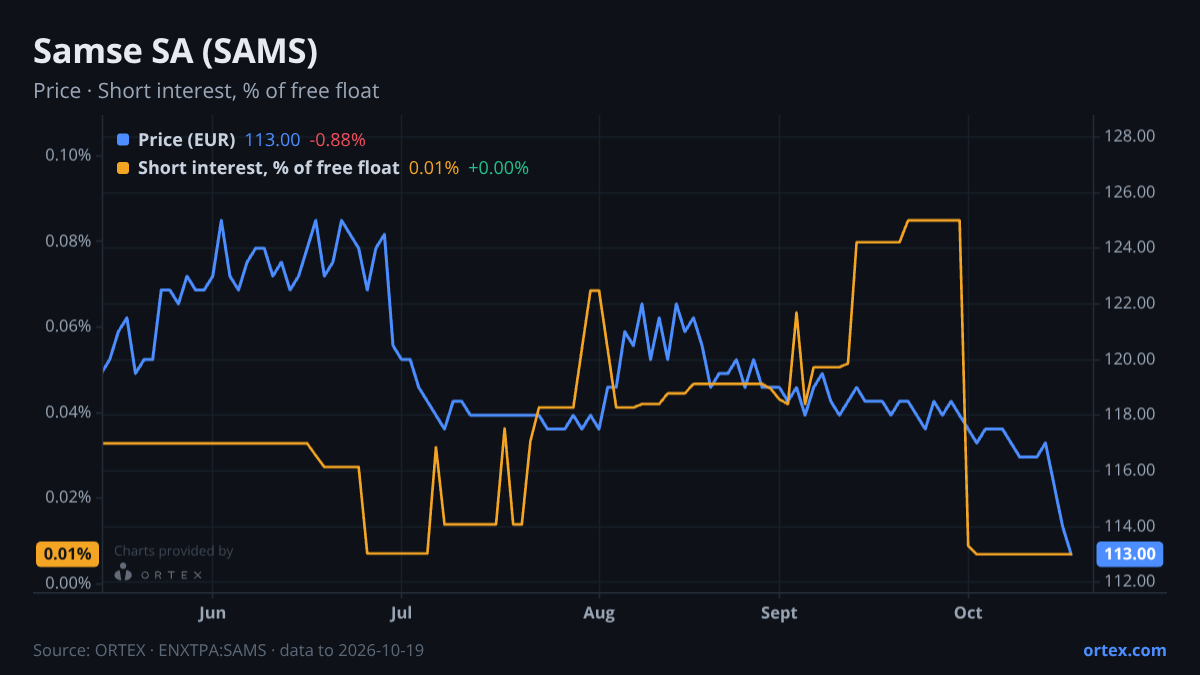
Task: Click the 124.00 right axis label
Action: (x=1131, y=247)
